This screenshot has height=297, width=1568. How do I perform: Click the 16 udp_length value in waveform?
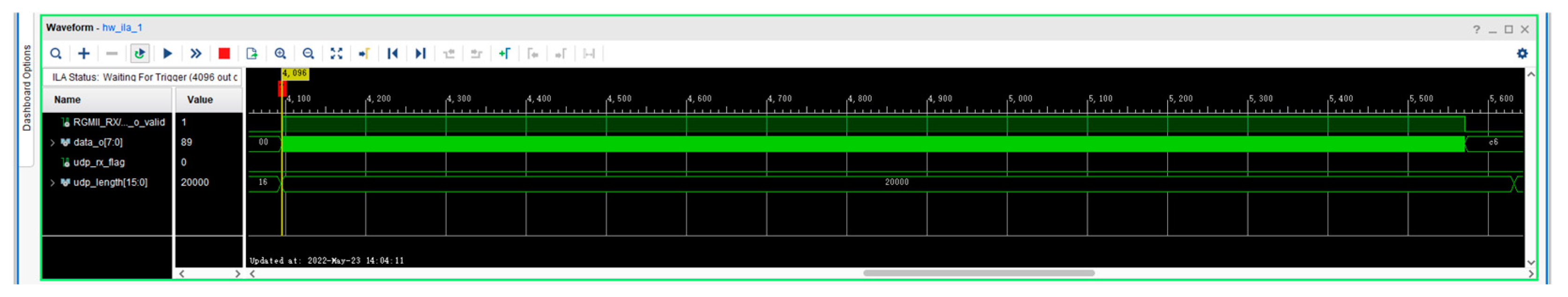pos(263,183)
